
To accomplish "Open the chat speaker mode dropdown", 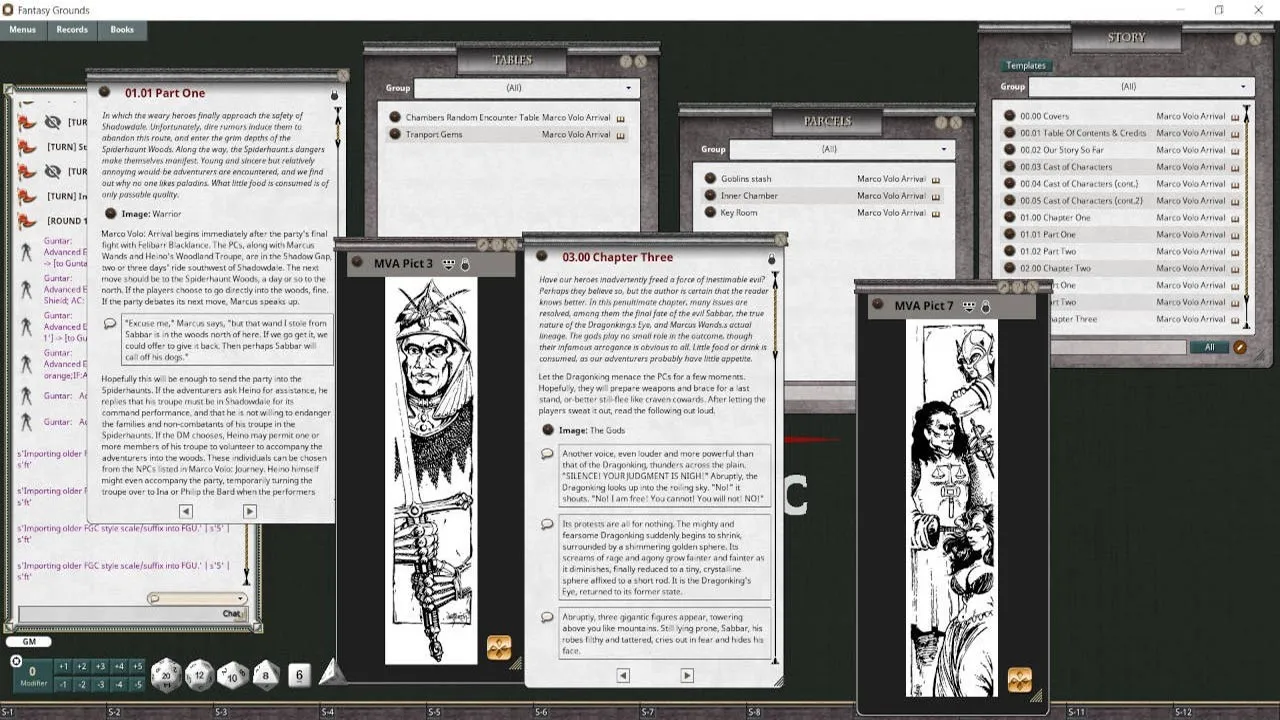I will point(197,599).
